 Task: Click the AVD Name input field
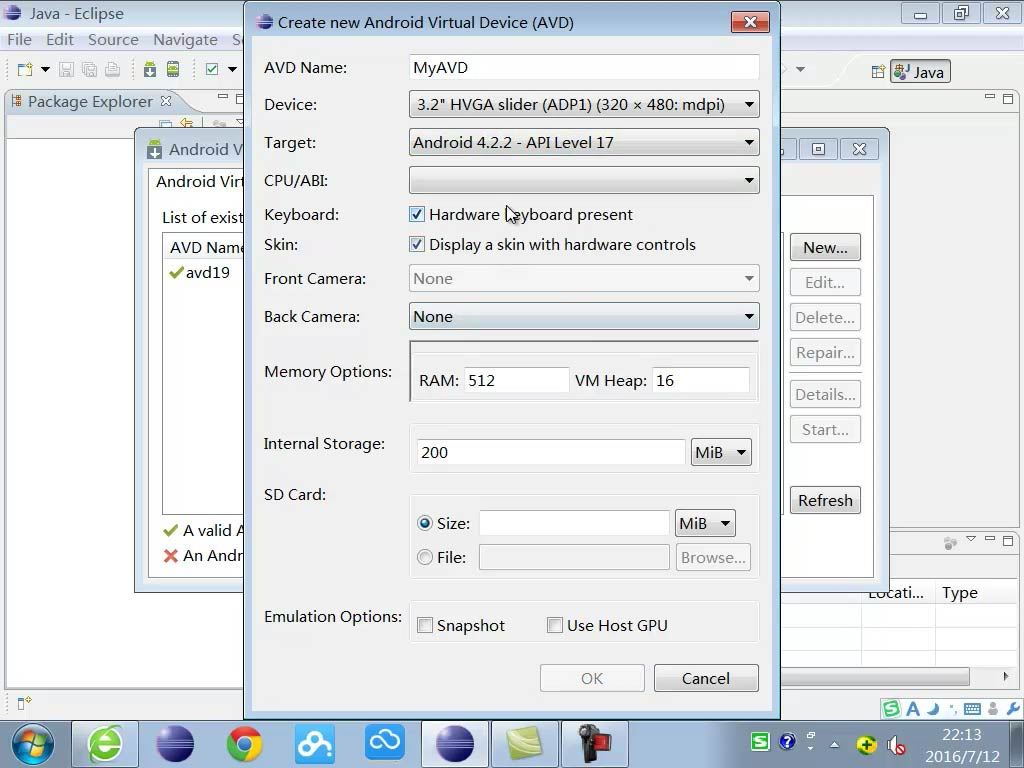tap(584, 67)
